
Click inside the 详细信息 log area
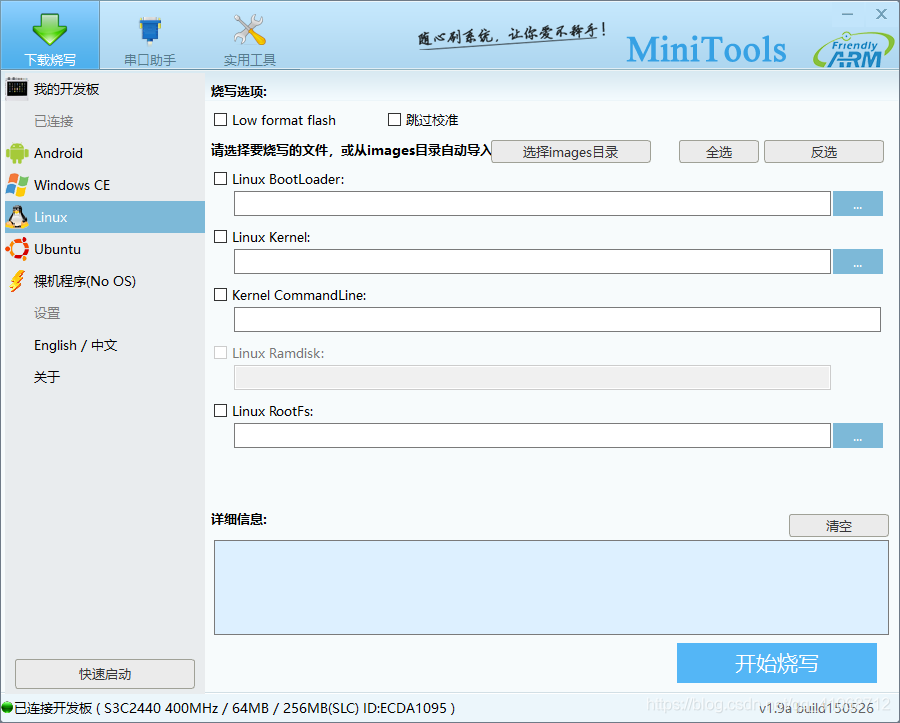551,587
